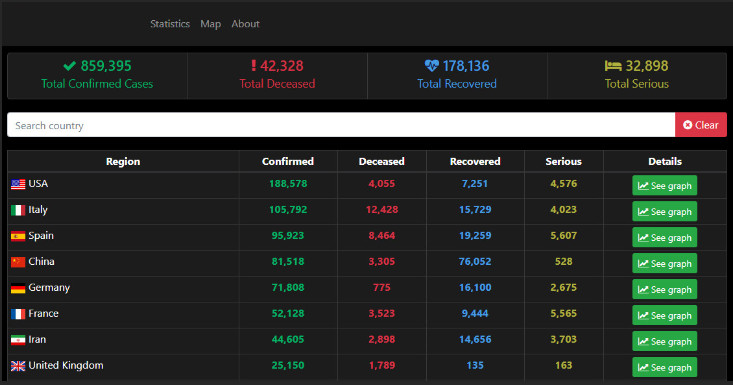Click United Kingdom recovered value 135
The width and height of the screenshot is (733, 385).
pyautogui.click(x=475, y=366)
